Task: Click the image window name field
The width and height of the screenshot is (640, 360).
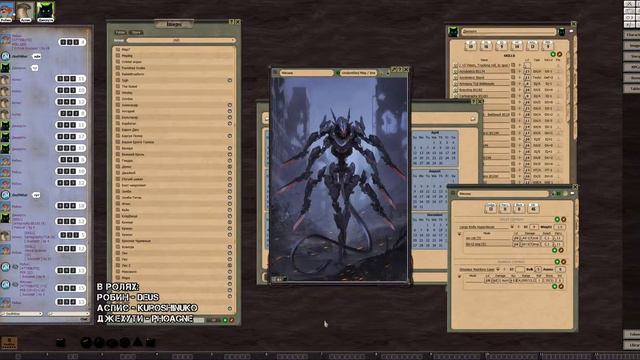Action: point(306,73)
